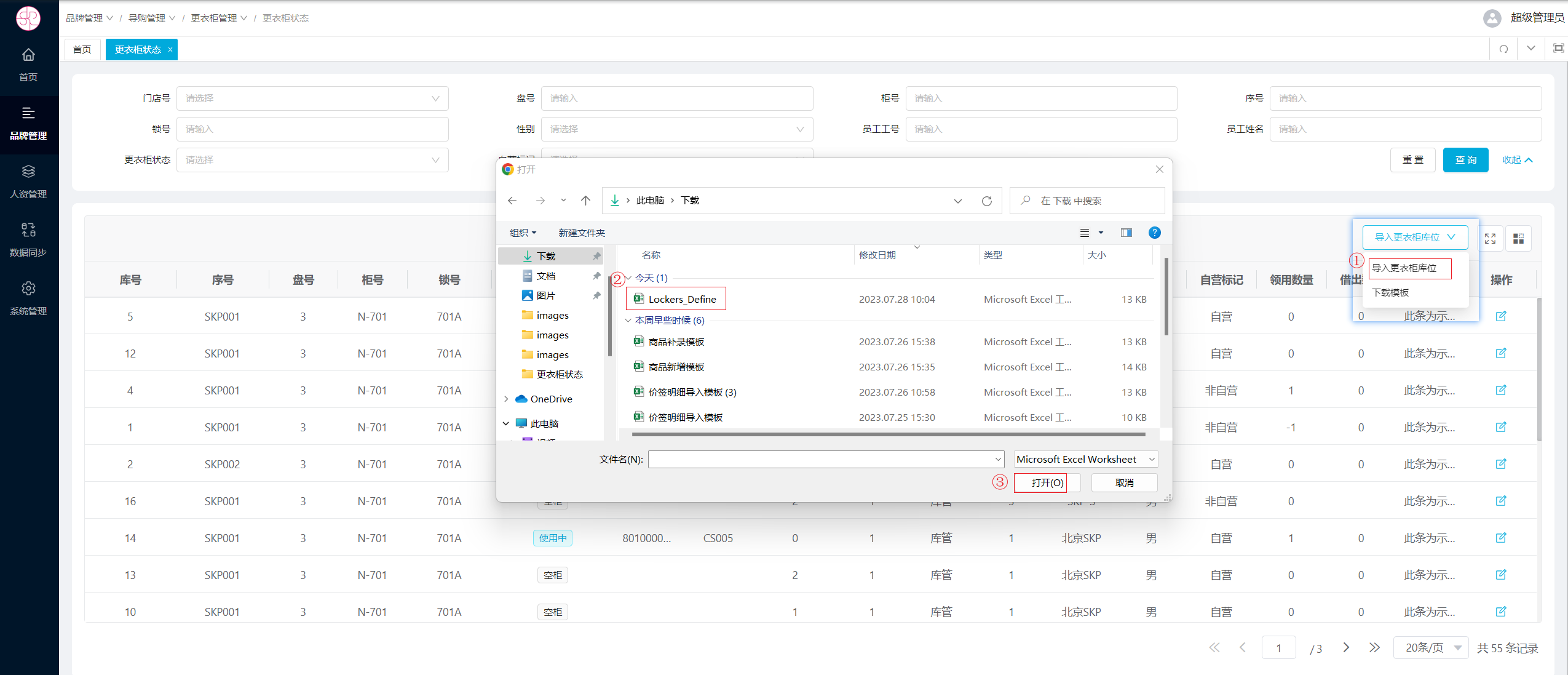This screenshot has height=675, width=1568.
Task: Open the 20条/页 page size dropdown
Action: coord(1431,648)
